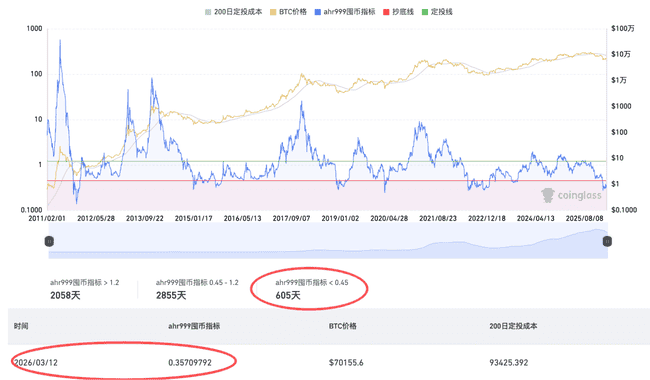
Task: Click the yellow BTC价格 legend swatch
Action: point(273,12)
